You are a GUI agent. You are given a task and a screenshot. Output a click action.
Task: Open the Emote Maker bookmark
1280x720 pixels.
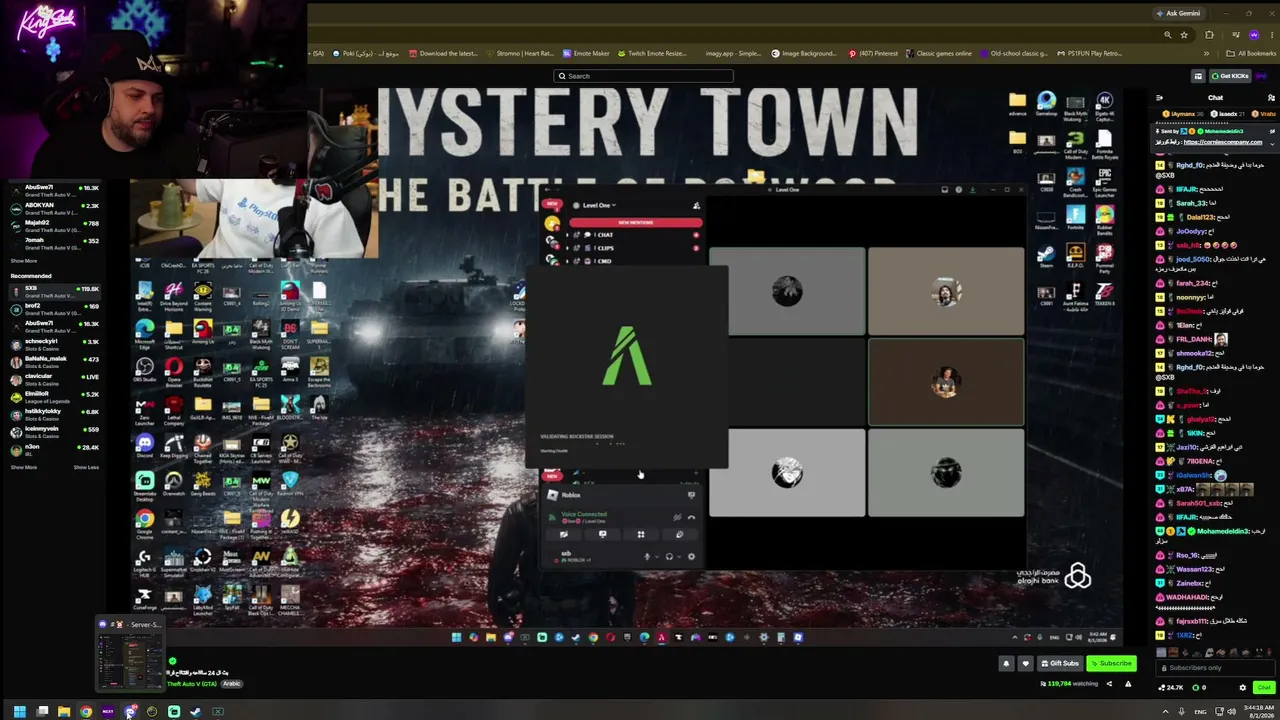tap(587, 54)
